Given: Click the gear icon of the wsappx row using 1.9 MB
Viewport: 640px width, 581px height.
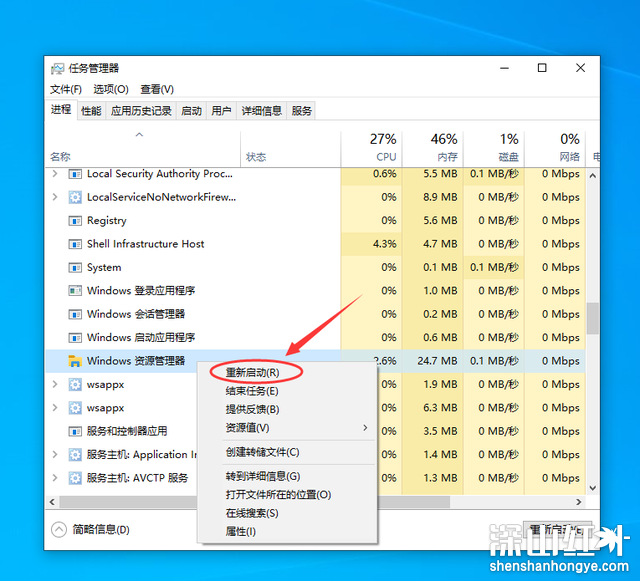Looking at the screenshot, I should [x=75, y=385].
